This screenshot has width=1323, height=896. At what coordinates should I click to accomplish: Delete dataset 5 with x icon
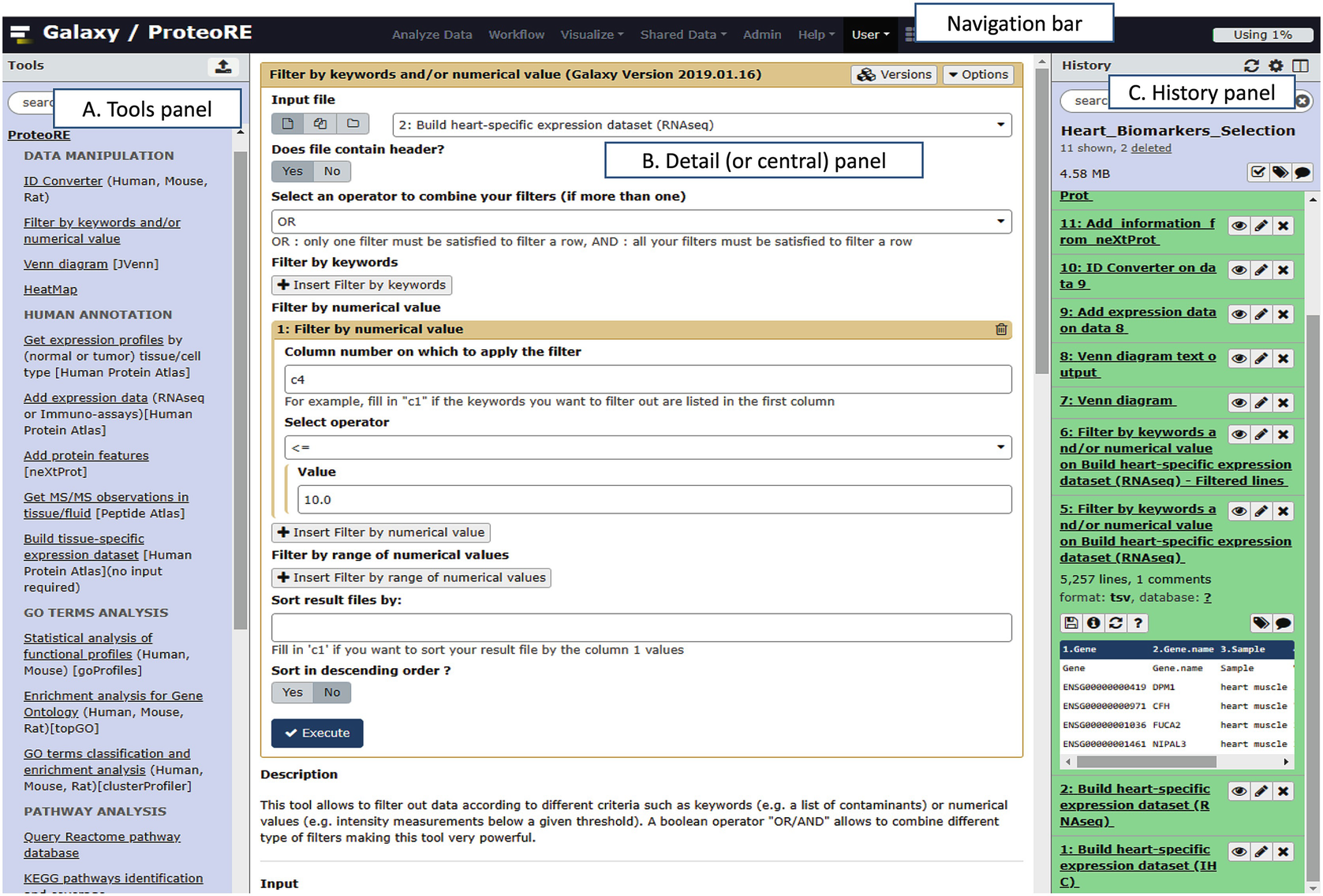[x=1284, y=511]
